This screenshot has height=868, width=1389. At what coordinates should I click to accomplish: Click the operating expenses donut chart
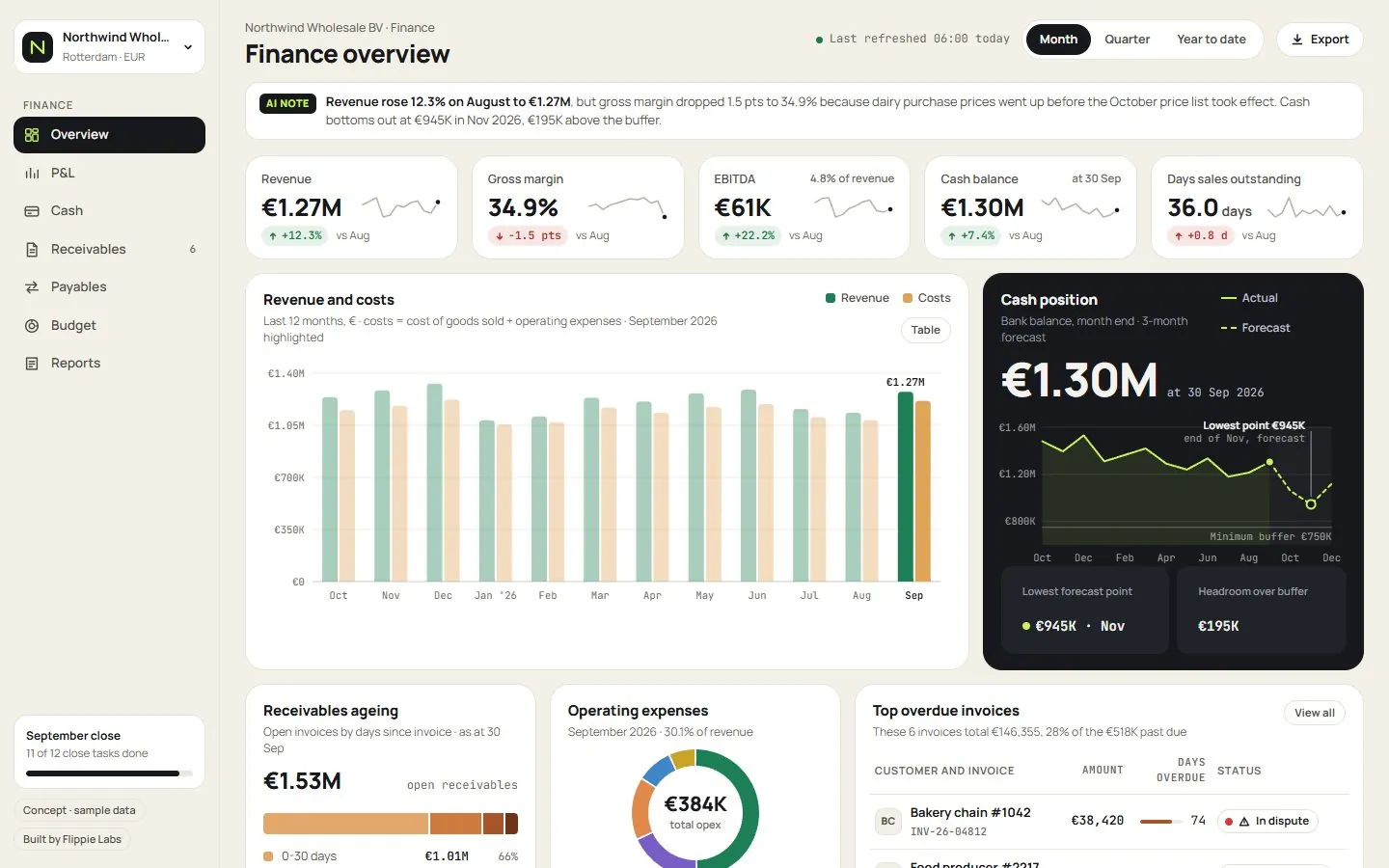click(695, 812)
